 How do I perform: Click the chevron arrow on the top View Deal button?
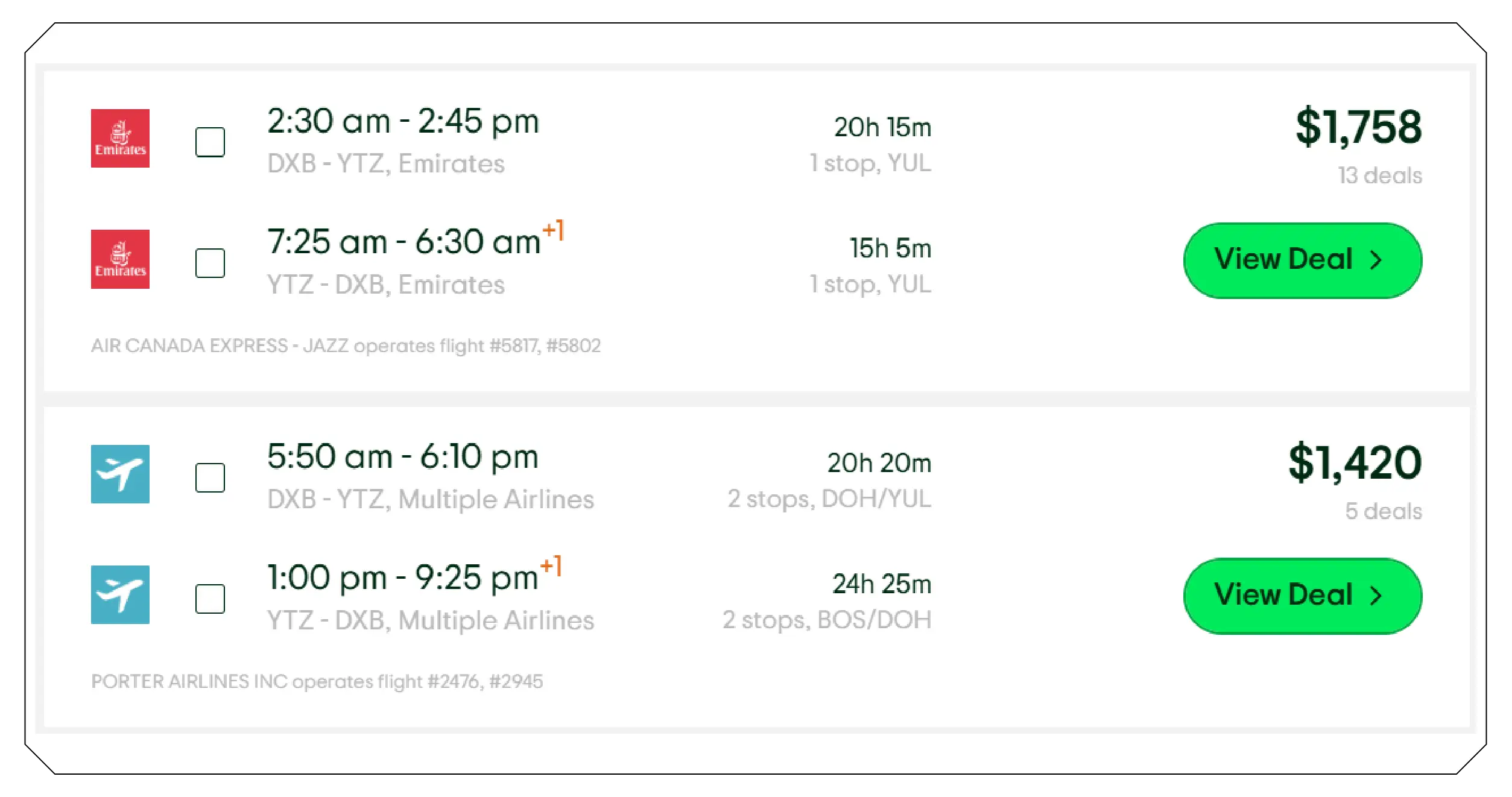[1377, 260]
